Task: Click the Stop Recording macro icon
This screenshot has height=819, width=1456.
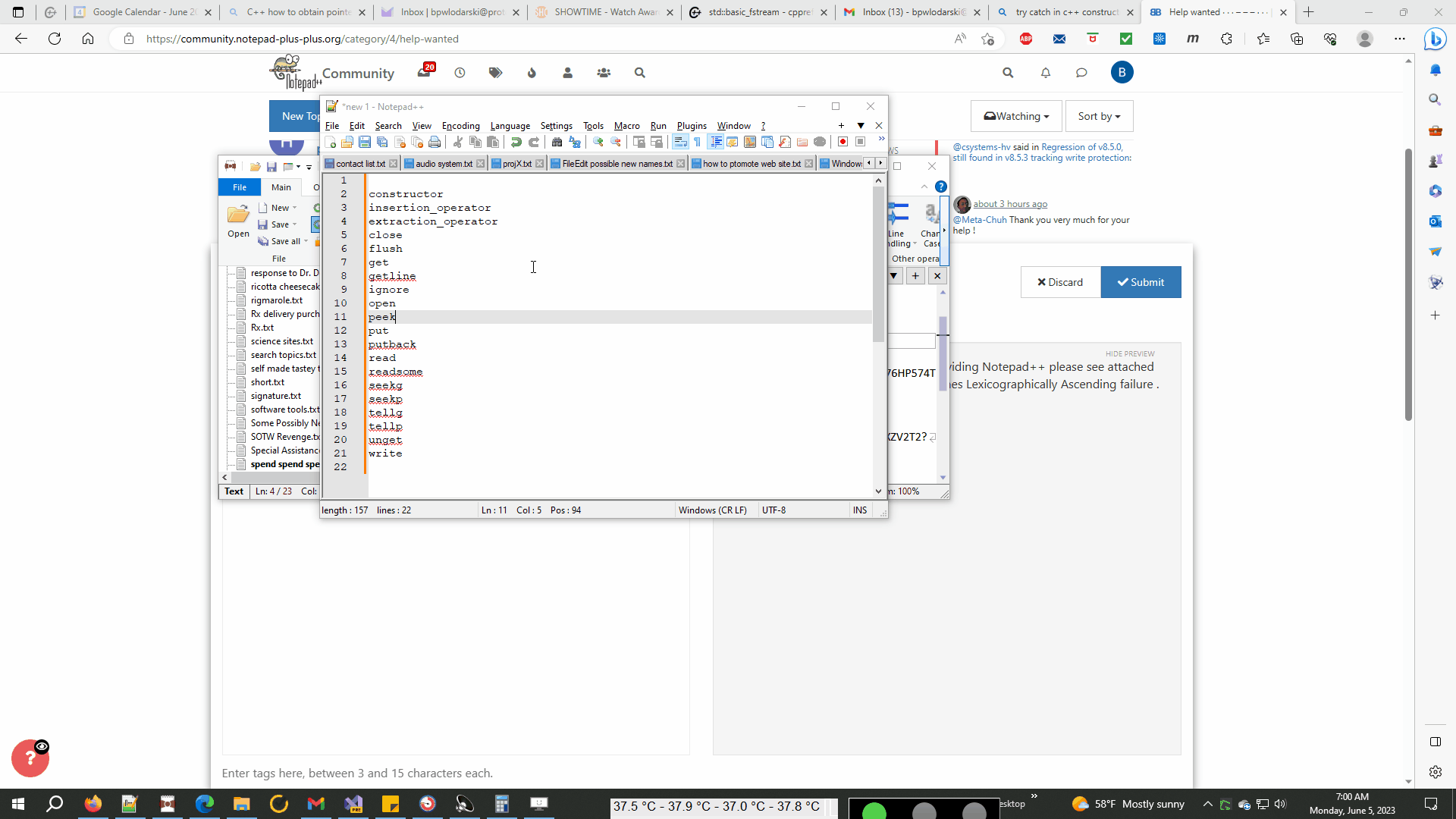Action: tap(860, 142)
